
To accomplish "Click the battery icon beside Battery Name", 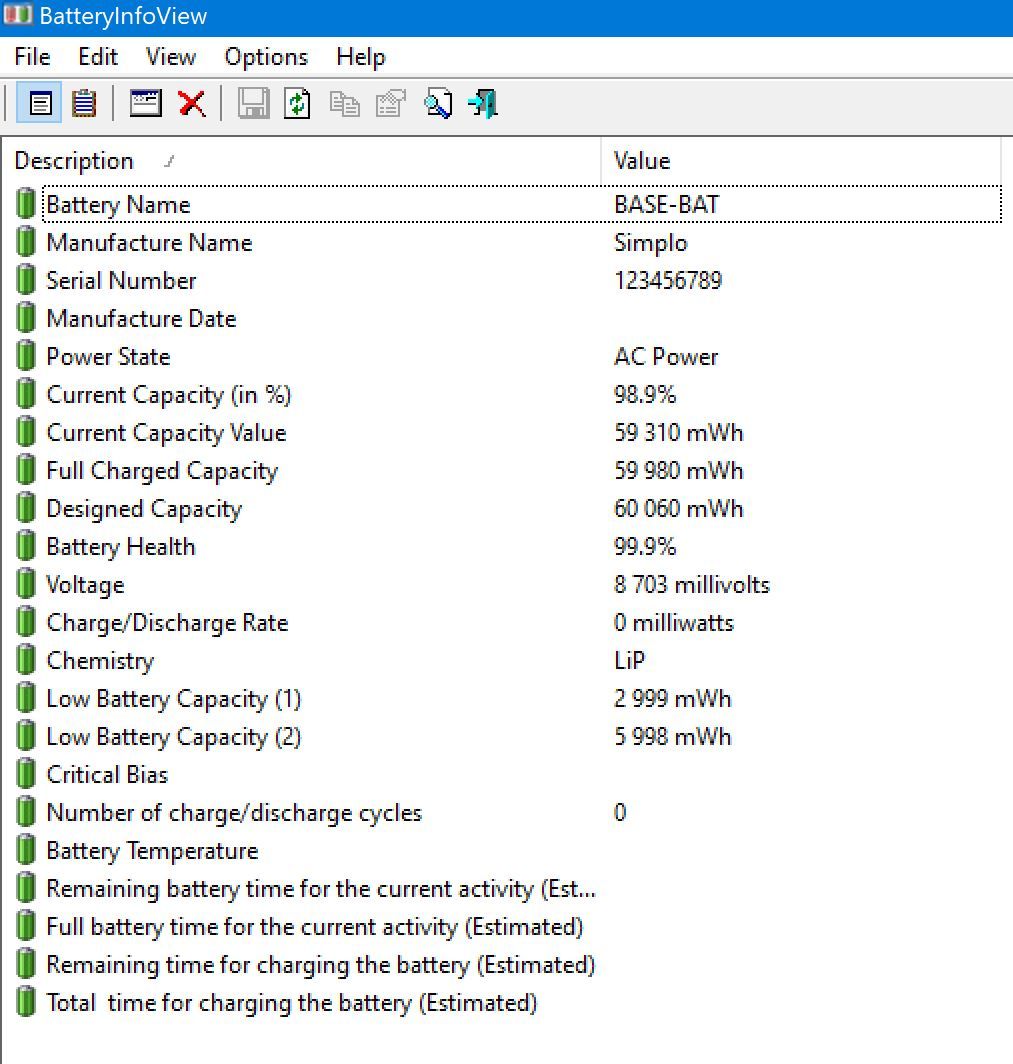I will tap(26, 204).
